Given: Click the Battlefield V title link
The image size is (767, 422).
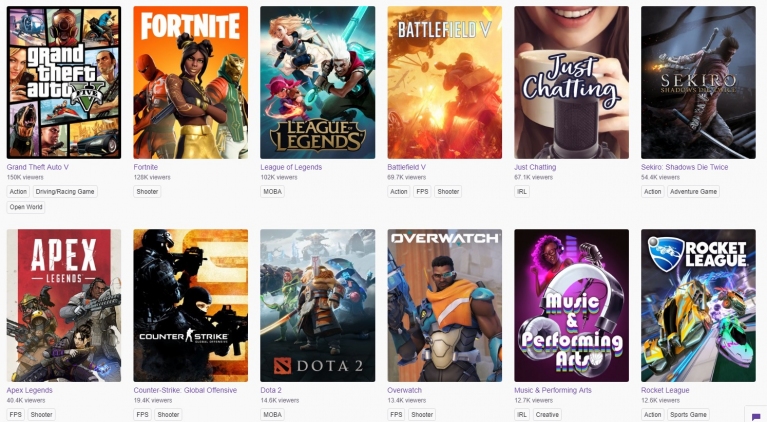Looking at the screenshot, I should coord(406,167).
